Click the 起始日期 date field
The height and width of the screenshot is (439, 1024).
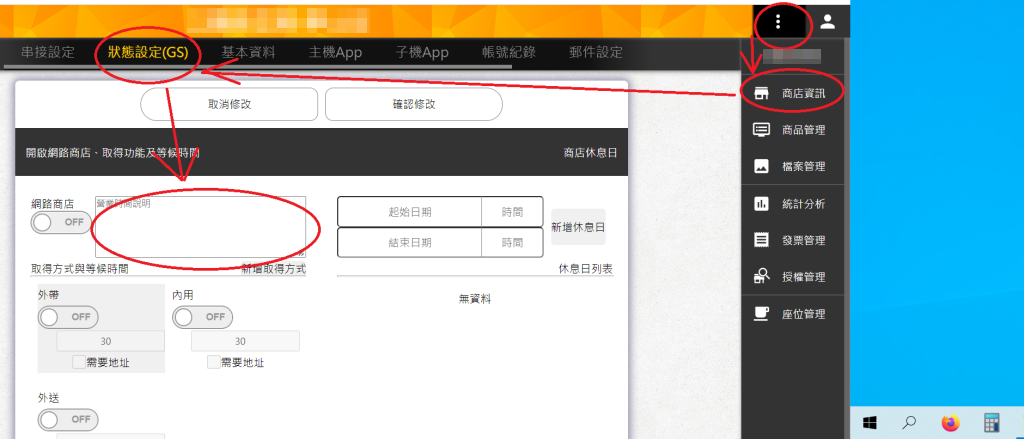click(410, 212)
